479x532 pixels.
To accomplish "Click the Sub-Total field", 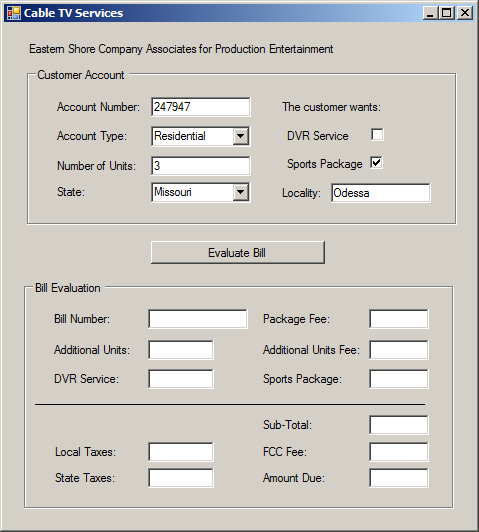I will [399, 425].
